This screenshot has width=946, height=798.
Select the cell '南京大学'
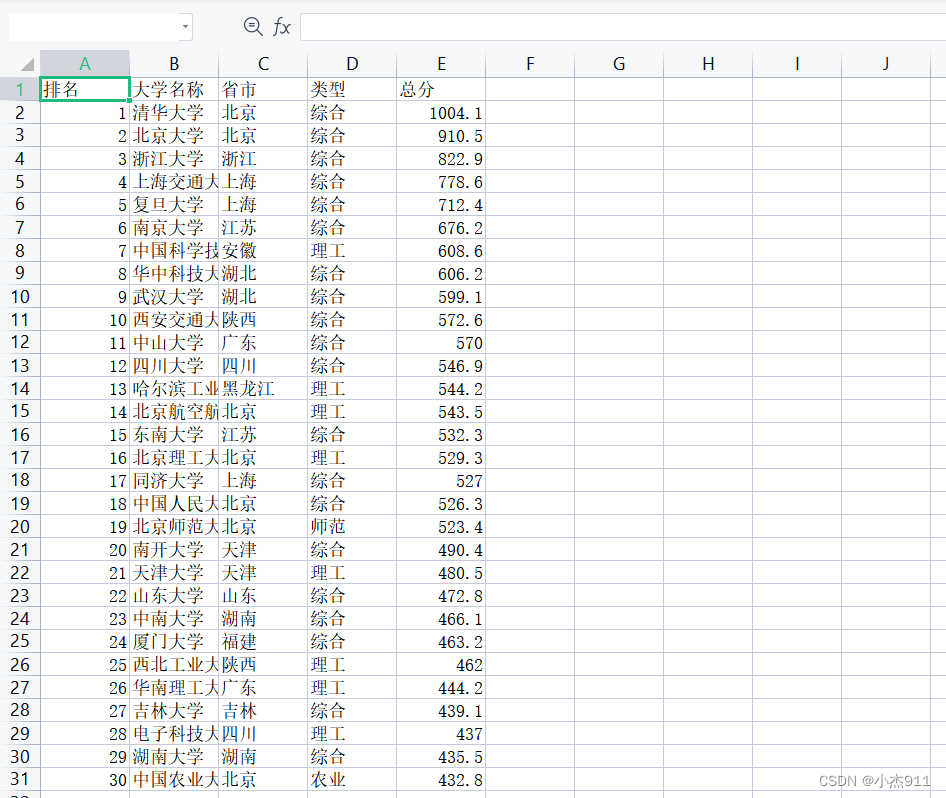coord(174,227)
